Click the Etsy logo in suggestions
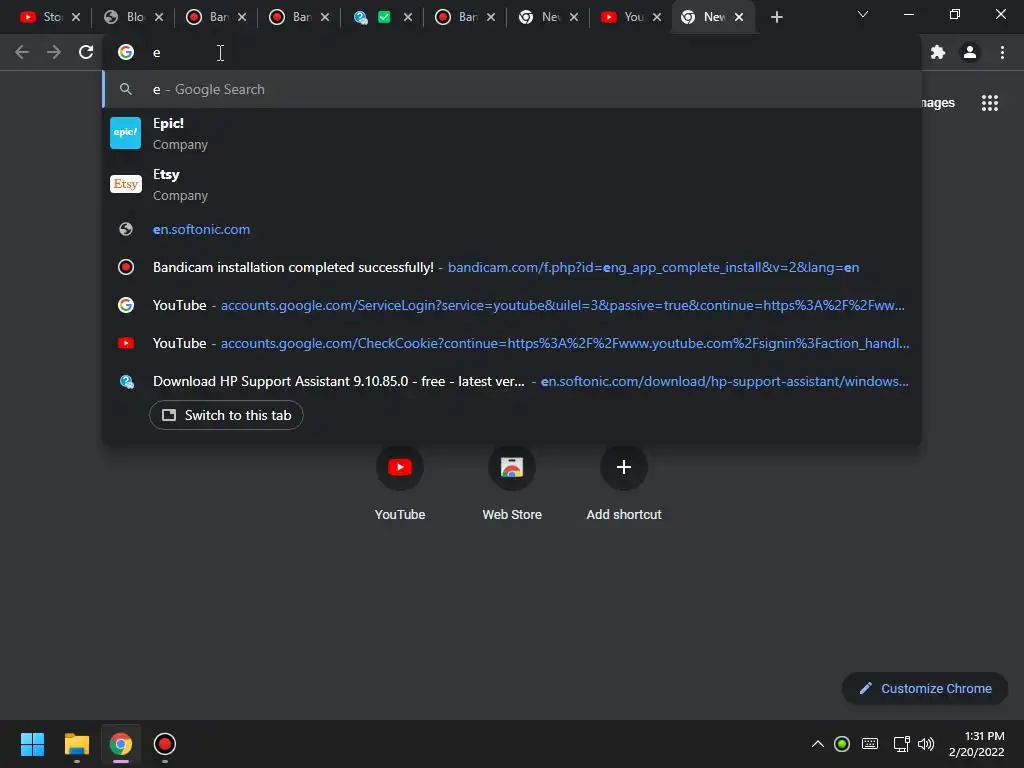 [125, 184]
